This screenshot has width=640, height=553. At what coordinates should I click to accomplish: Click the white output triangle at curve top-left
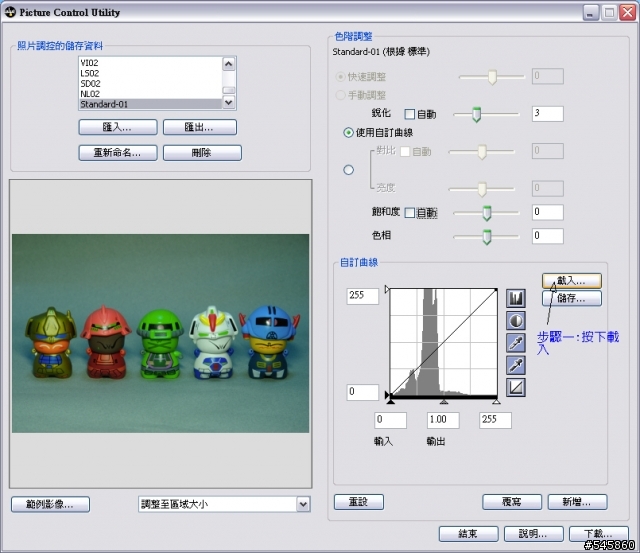(x=387, y=289)
